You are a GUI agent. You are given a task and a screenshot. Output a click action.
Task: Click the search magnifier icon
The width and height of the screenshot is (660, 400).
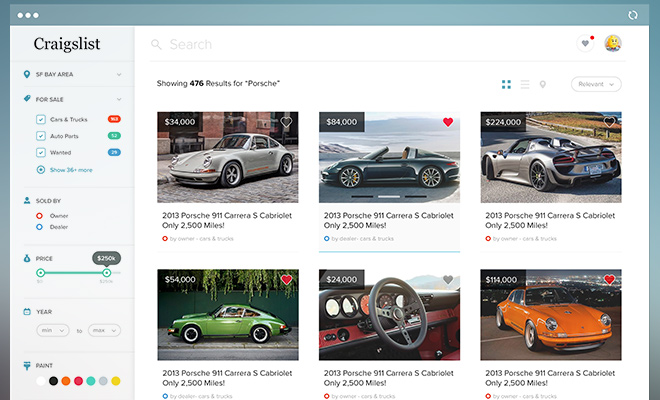[x=156, y=44]
